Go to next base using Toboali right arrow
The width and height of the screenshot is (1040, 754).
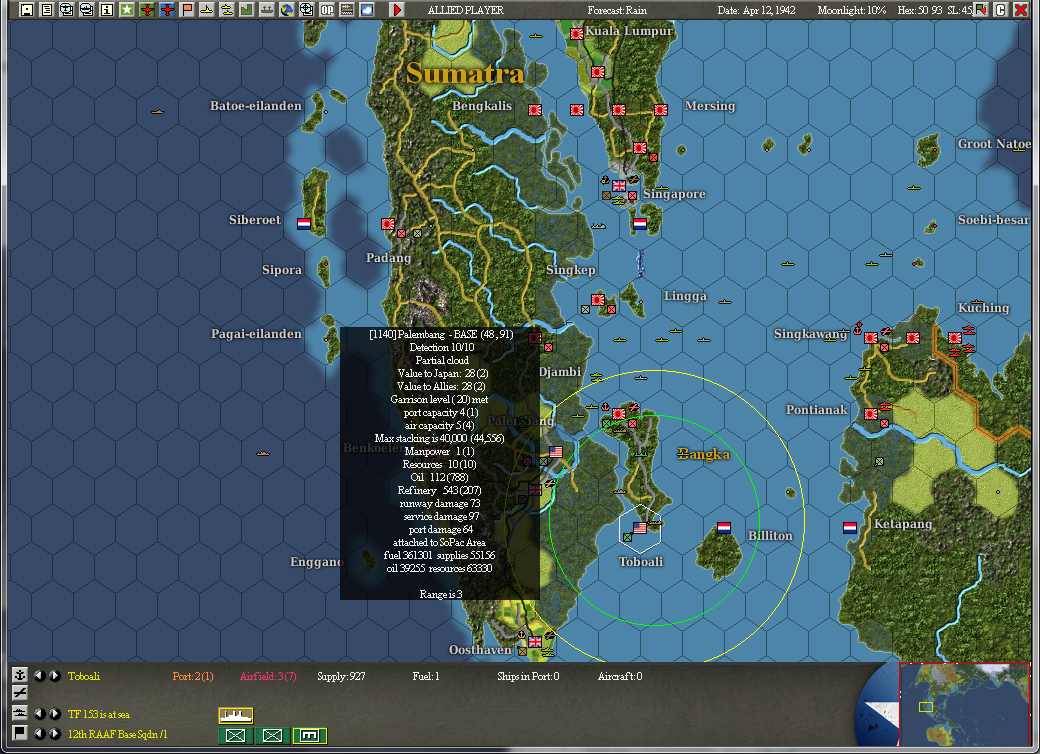click(55, 676)
